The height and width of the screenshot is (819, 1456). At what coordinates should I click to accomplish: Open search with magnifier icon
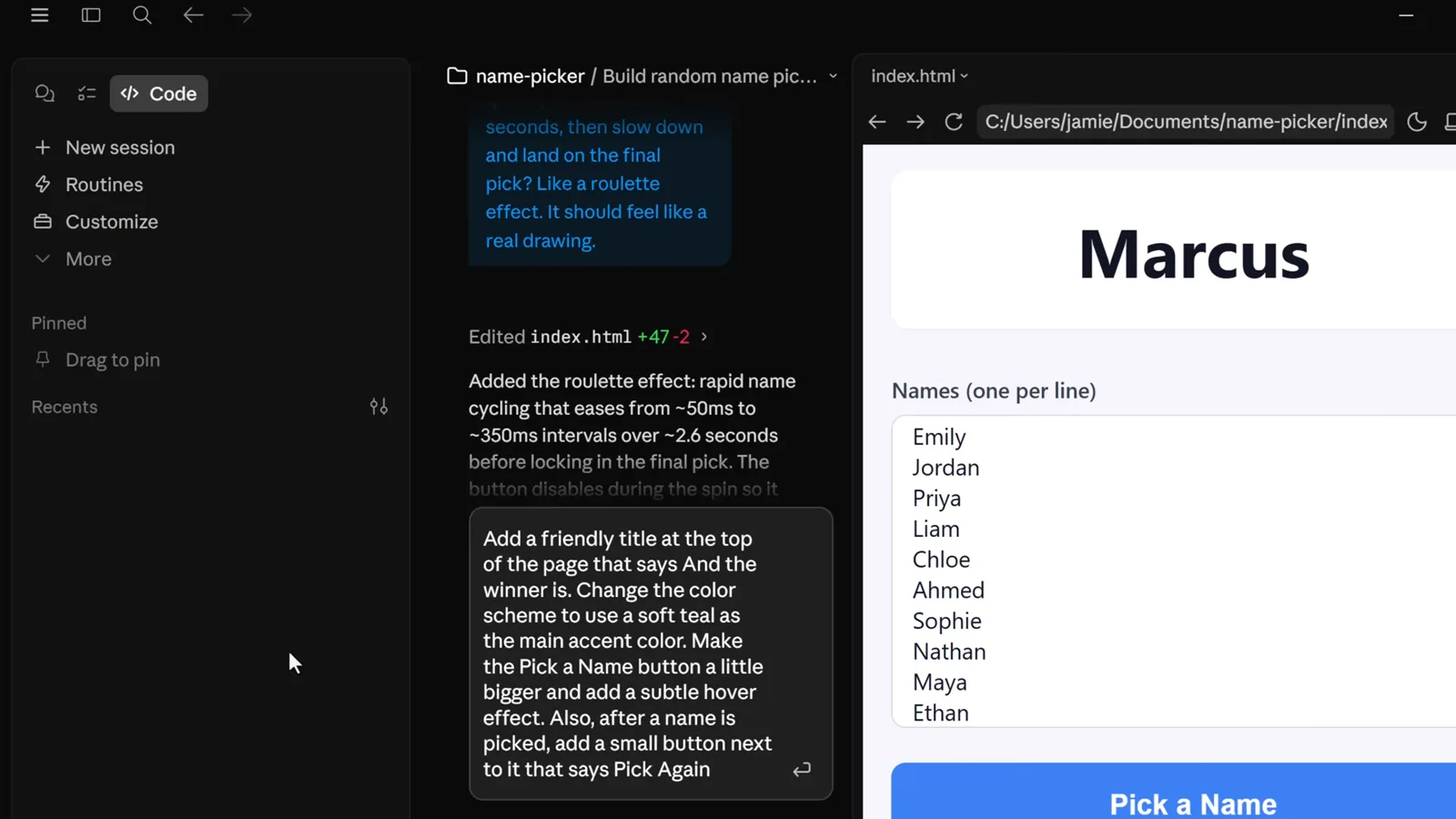[x=142, y=15]
